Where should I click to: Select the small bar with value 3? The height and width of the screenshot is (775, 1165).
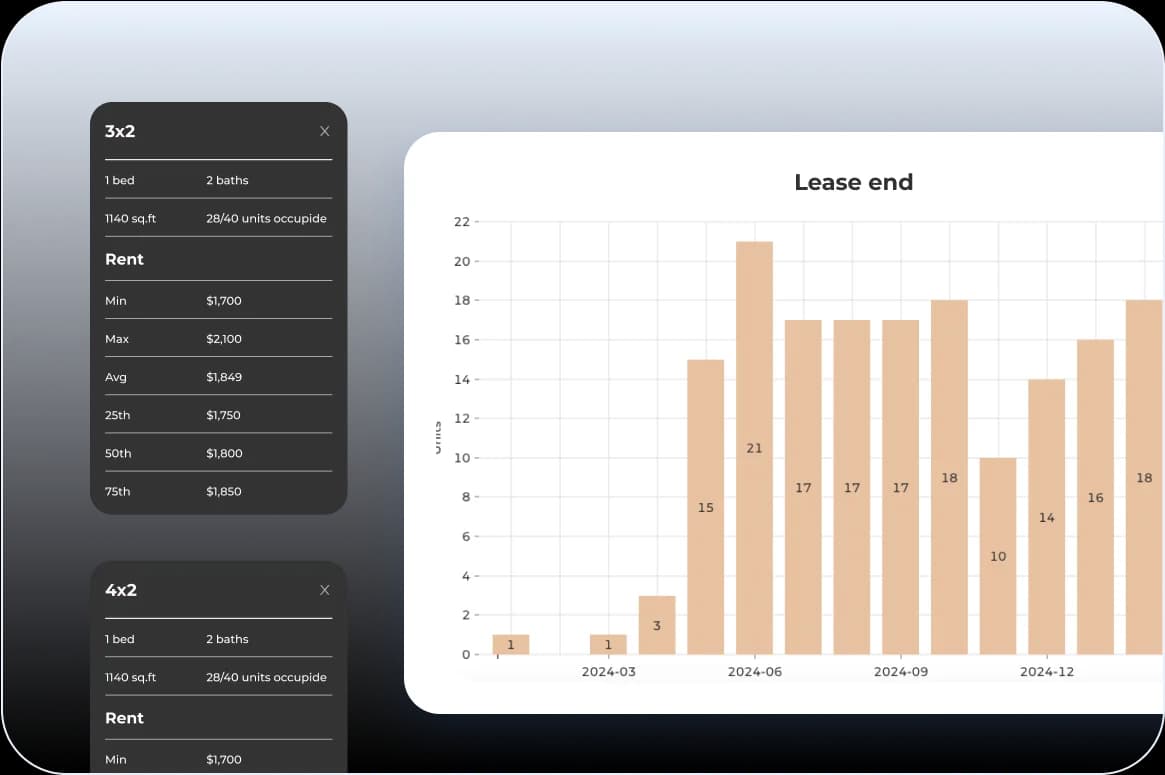click(x=657, y=625)
